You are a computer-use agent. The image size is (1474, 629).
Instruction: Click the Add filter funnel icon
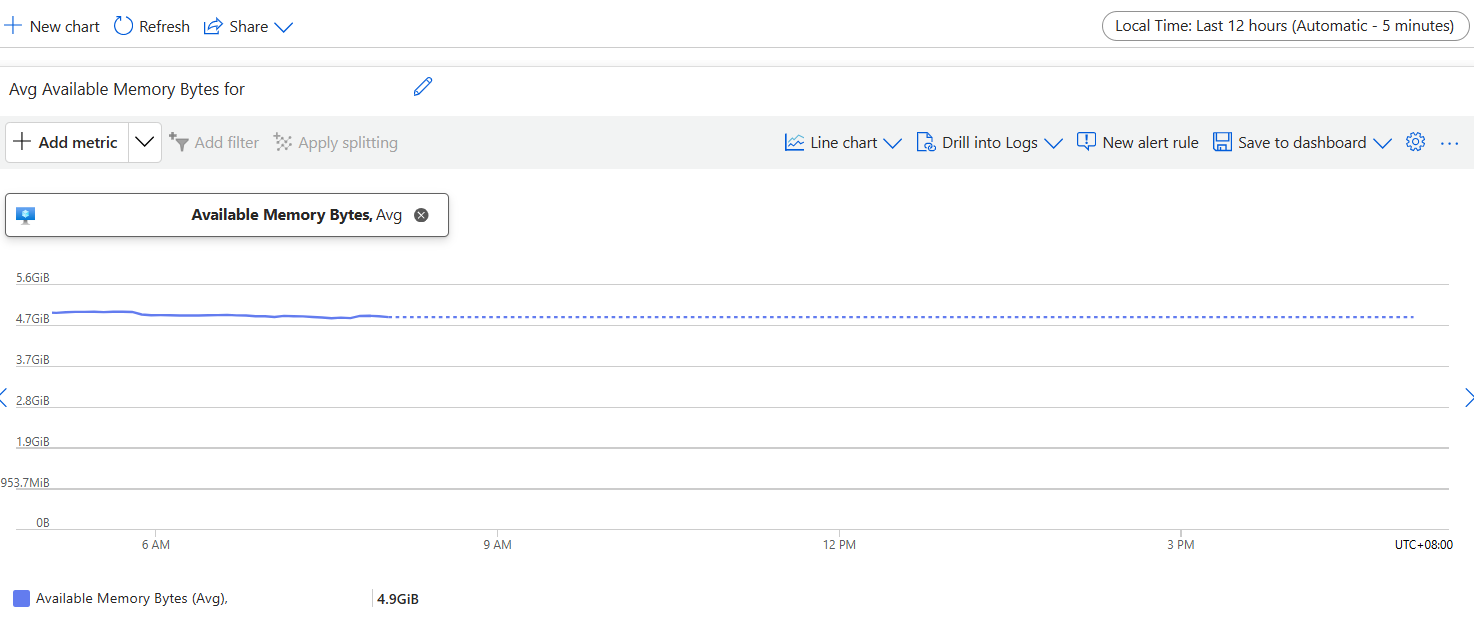coord(179,142)
